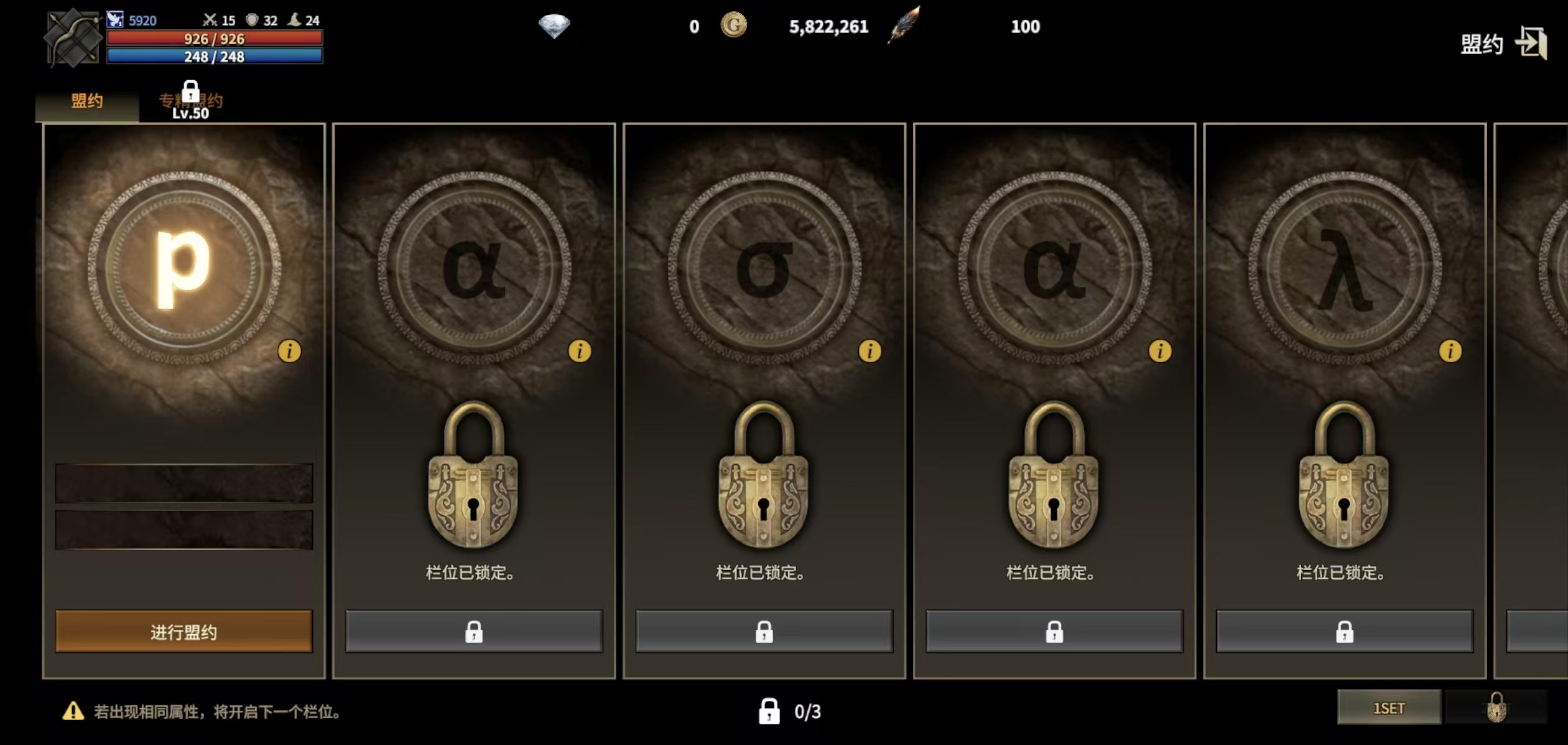Tap the glowing p rune medallion
The image size is (1568, 745).
tap(184, 268)
